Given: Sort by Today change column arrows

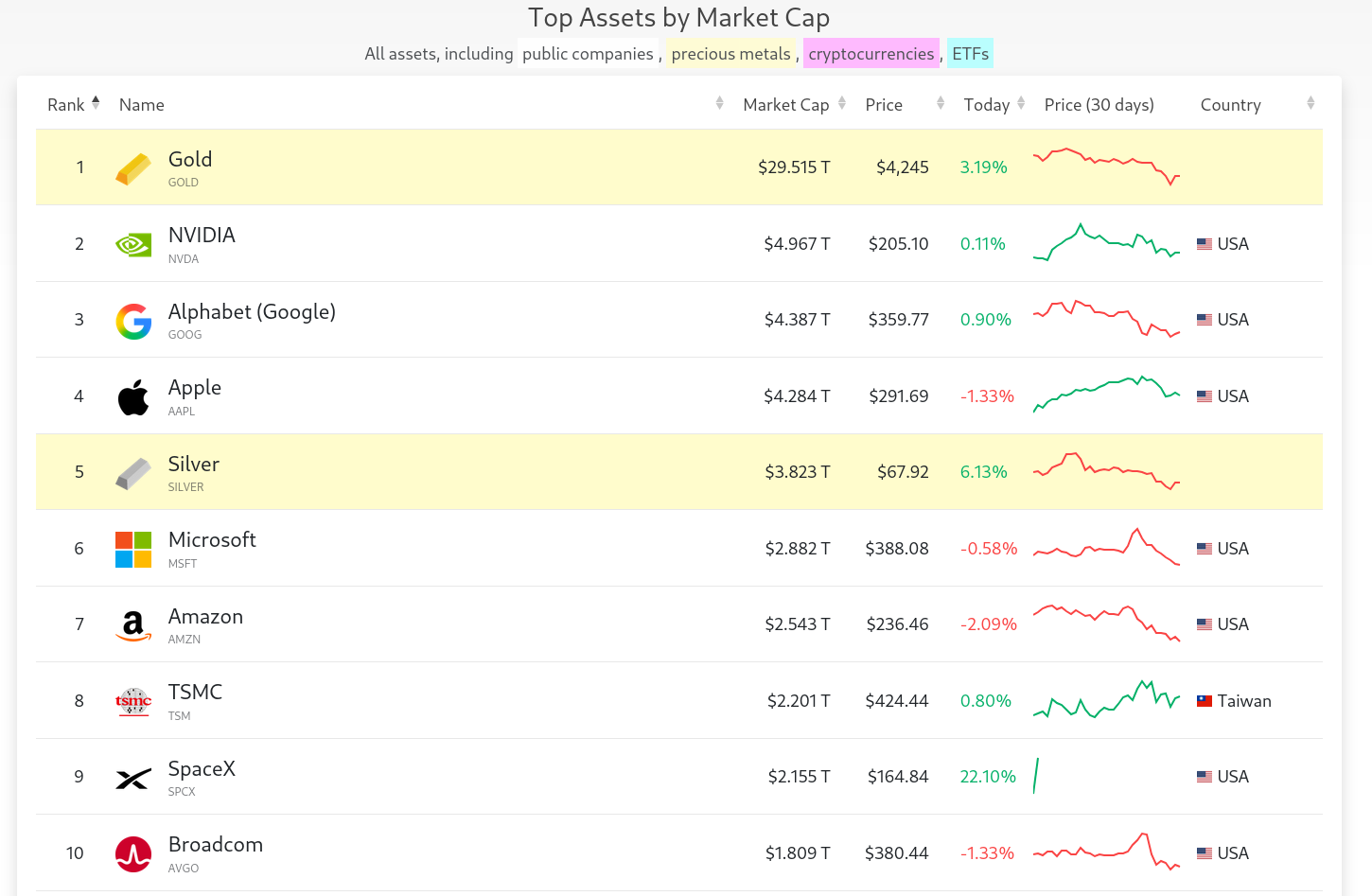Looking at the screenshot, I should 1021,103.
